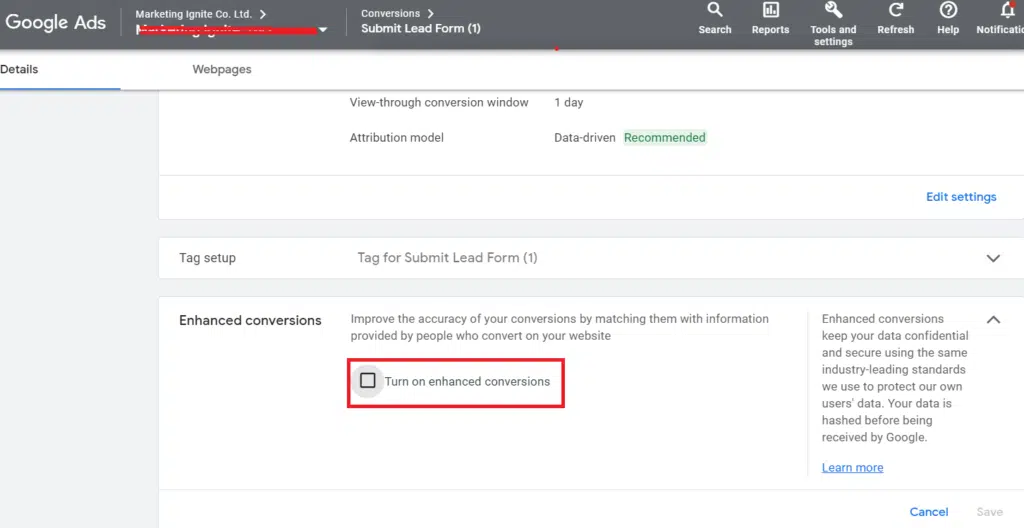Screen dimensions: 1024x528
Task: Select the Details tab
Action: [x=20, y=70]
